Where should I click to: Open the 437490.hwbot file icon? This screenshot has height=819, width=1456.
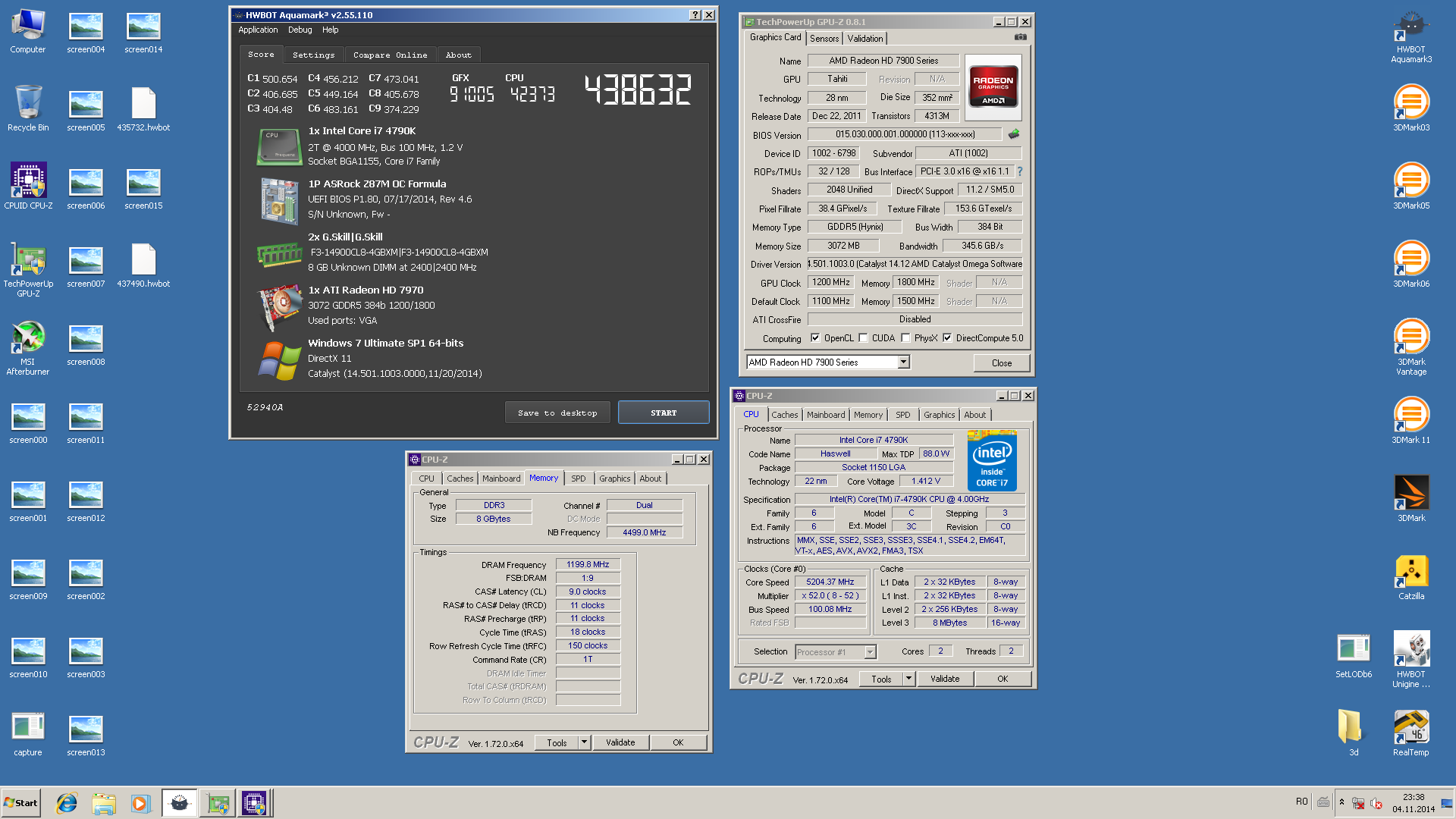(x=143, y=265)
